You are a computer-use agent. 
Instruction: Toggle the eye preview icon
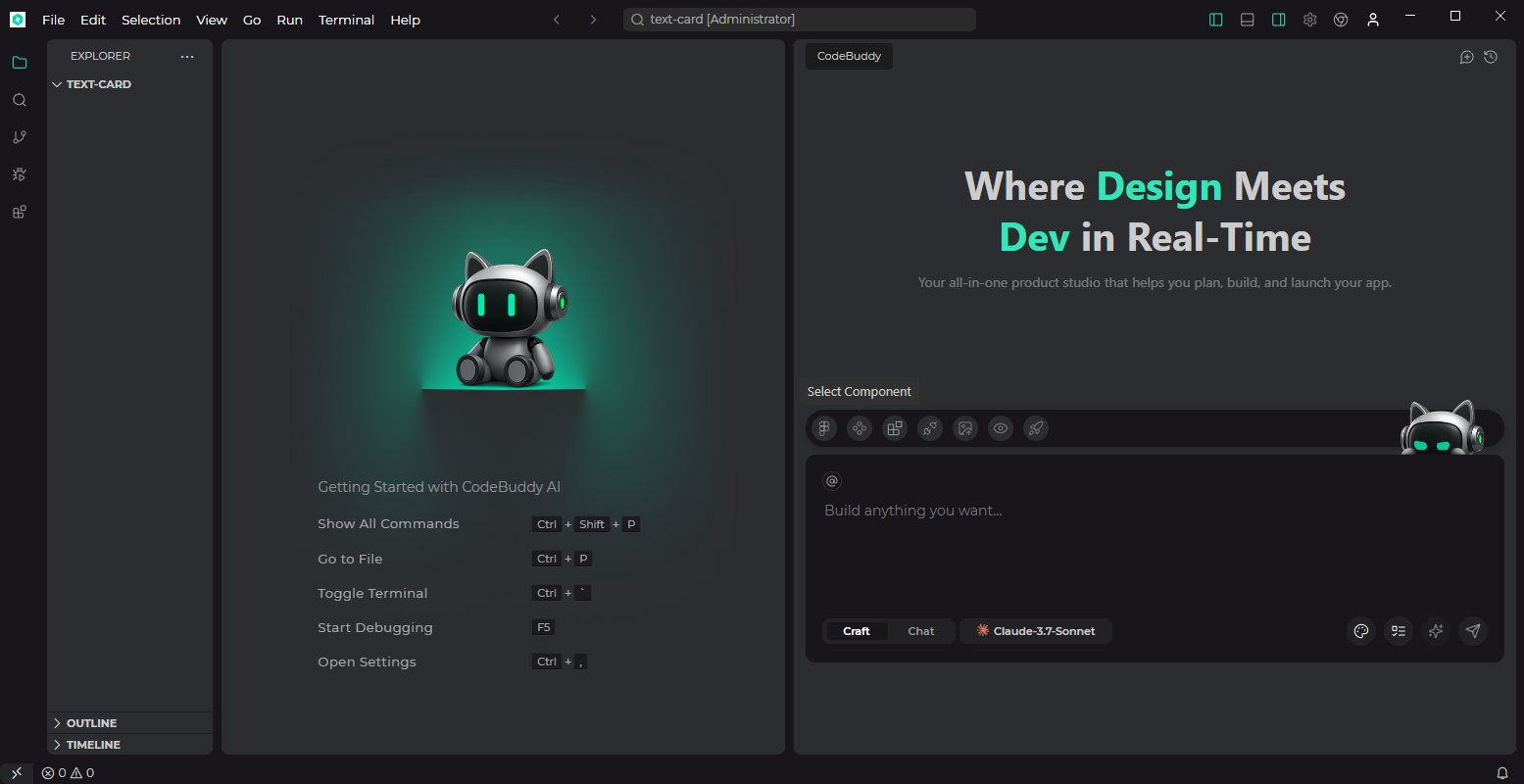pyautogui.click(x=1001, y=428)
